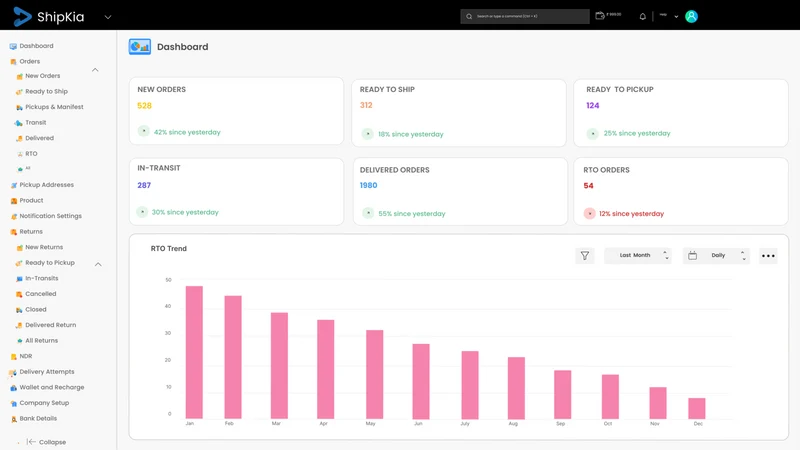Click the Dashboard sidebar label
Image resolution: width=800 pixels, height=450 pixels.
(36, 46)
